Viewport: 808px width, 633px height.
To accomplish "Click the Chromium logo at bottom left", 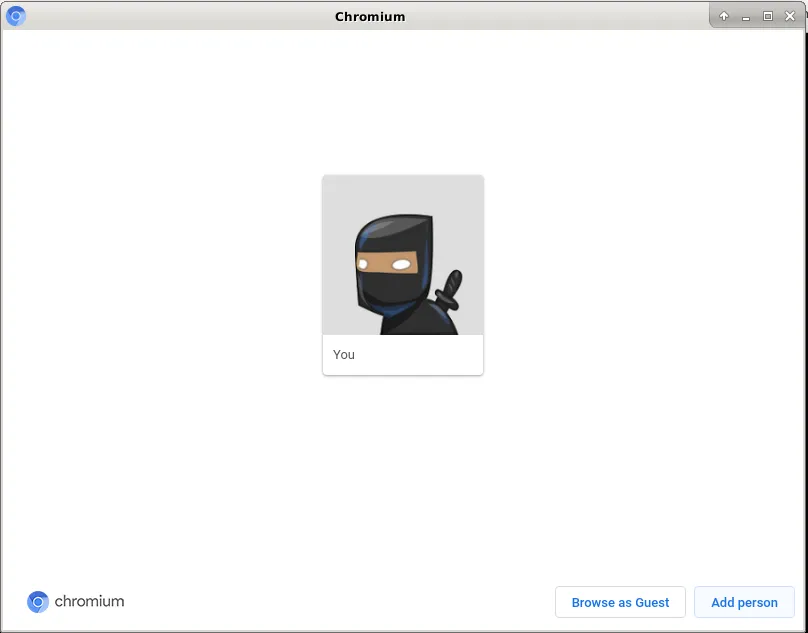I will [75, 602].
